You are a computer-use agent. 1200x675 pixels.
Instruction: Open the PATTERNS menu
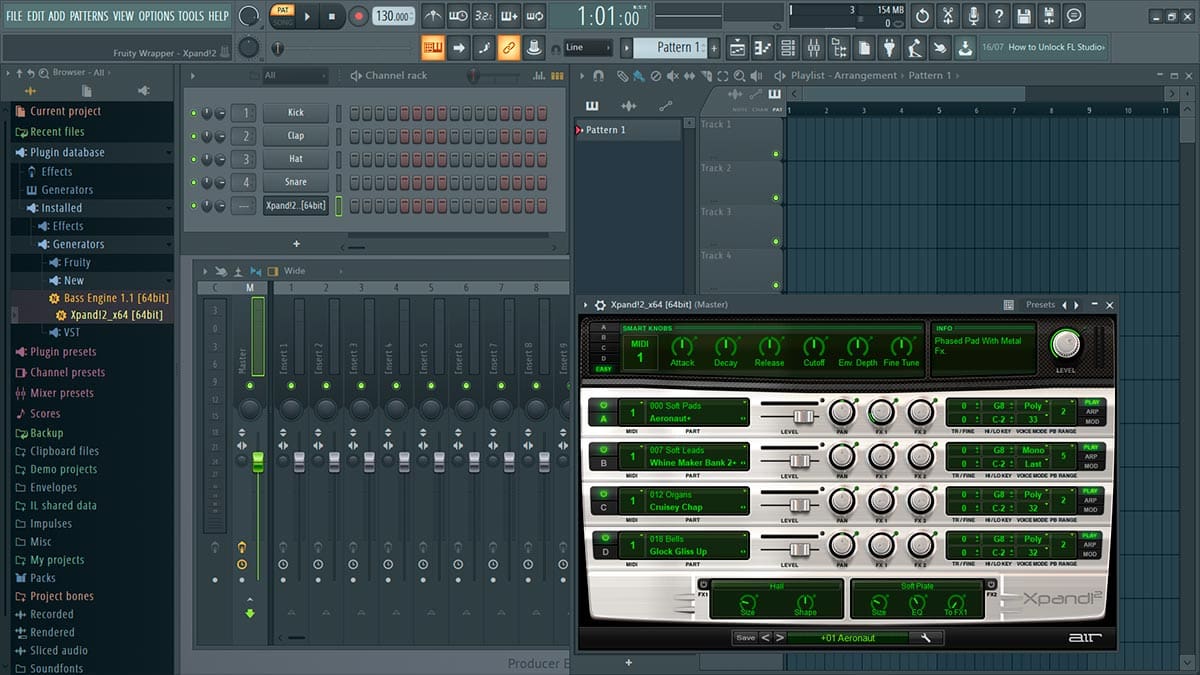click(90, 16)
